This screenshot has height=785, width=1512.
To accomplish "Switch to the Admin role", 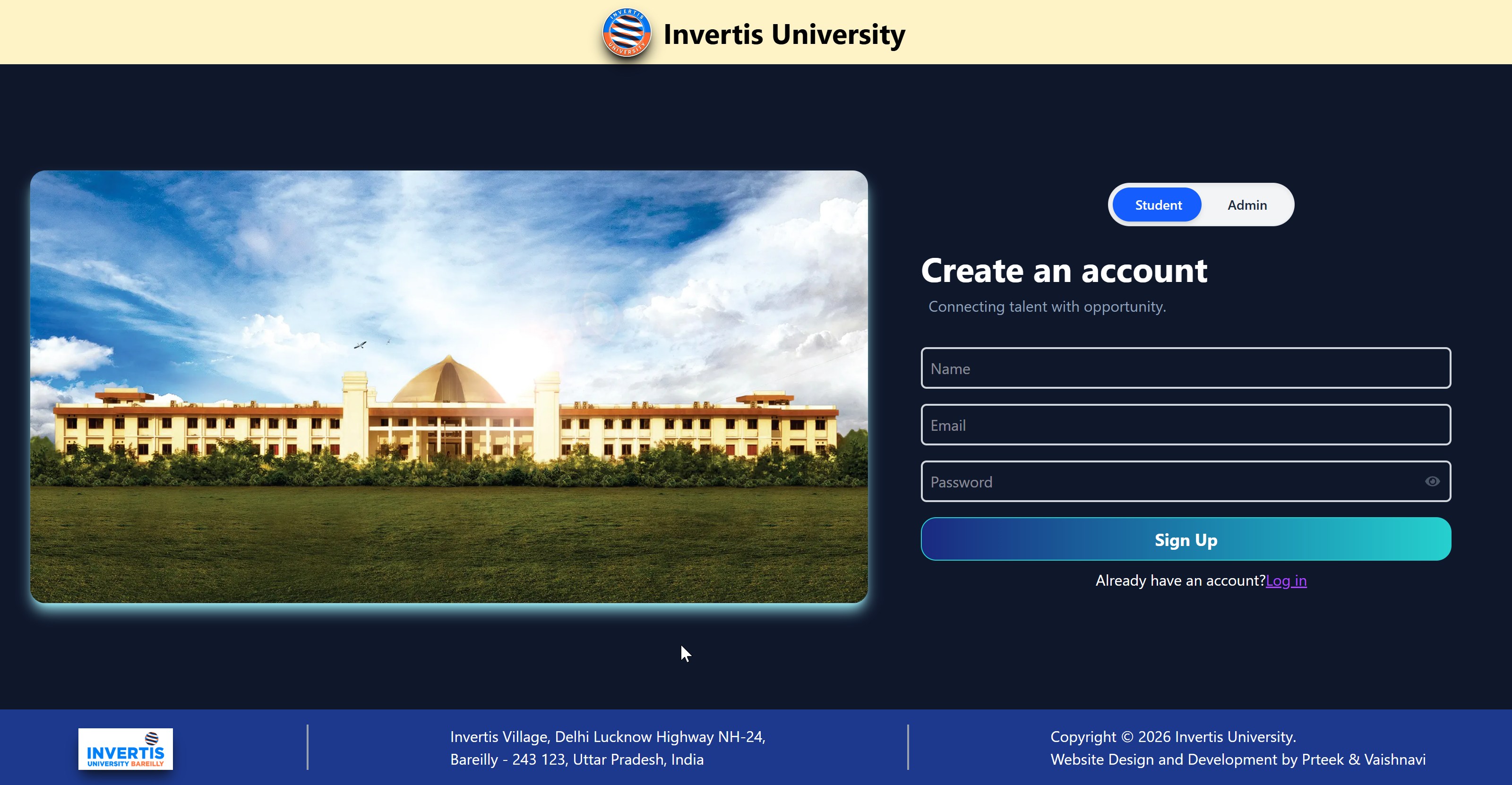I will pyautogui.click(x=1247, y=205).
